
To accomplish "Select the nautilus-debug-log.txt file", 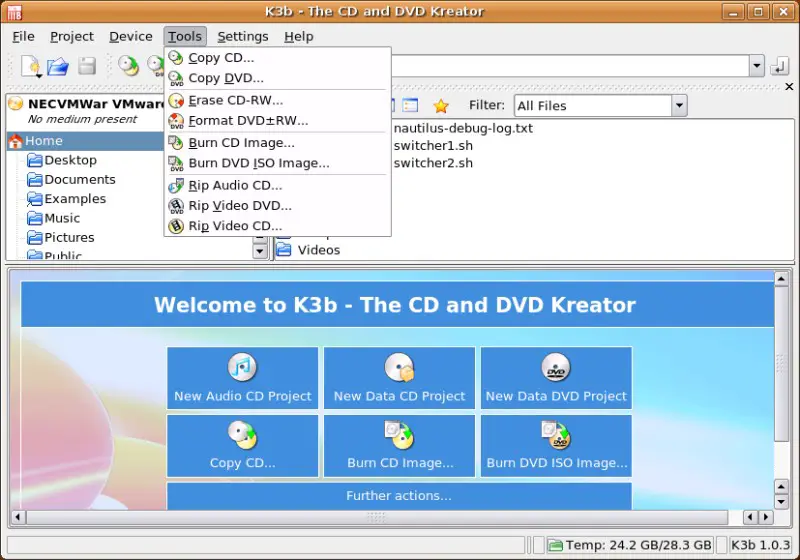I will click(x=463, y=129).
